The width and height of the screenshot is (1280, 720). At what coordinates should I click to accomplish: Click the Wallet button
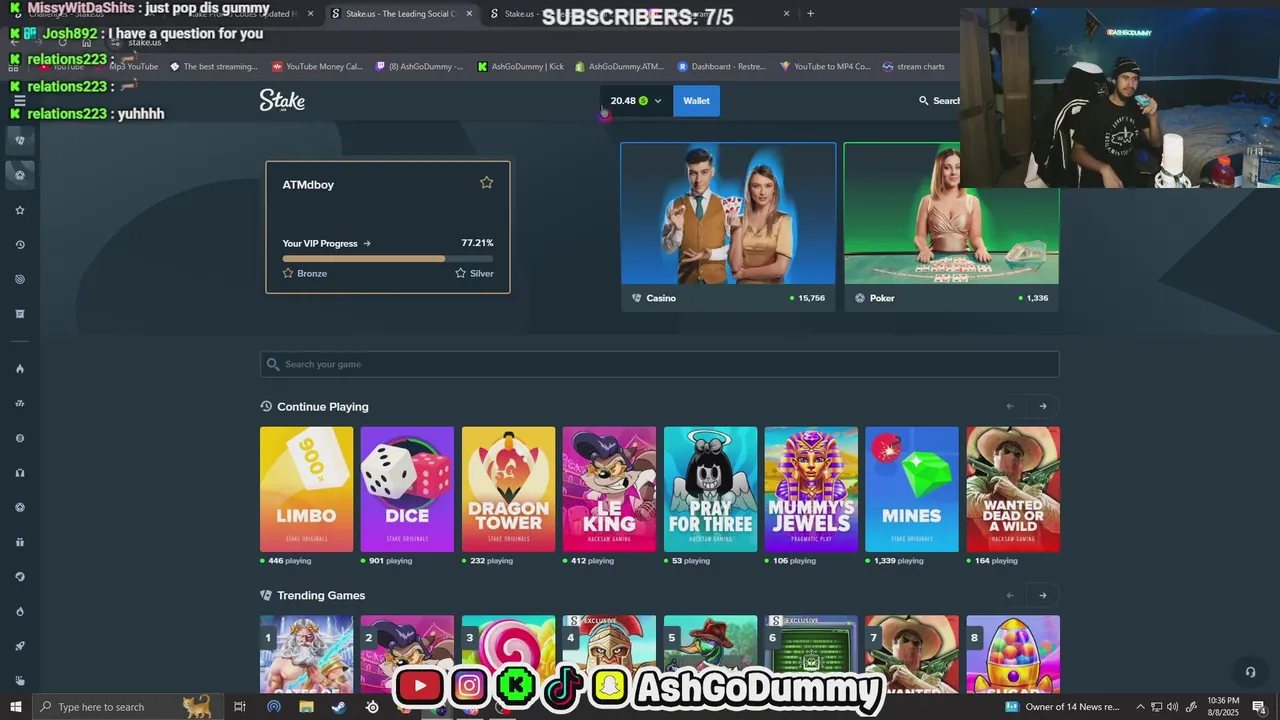pos(696,101)
